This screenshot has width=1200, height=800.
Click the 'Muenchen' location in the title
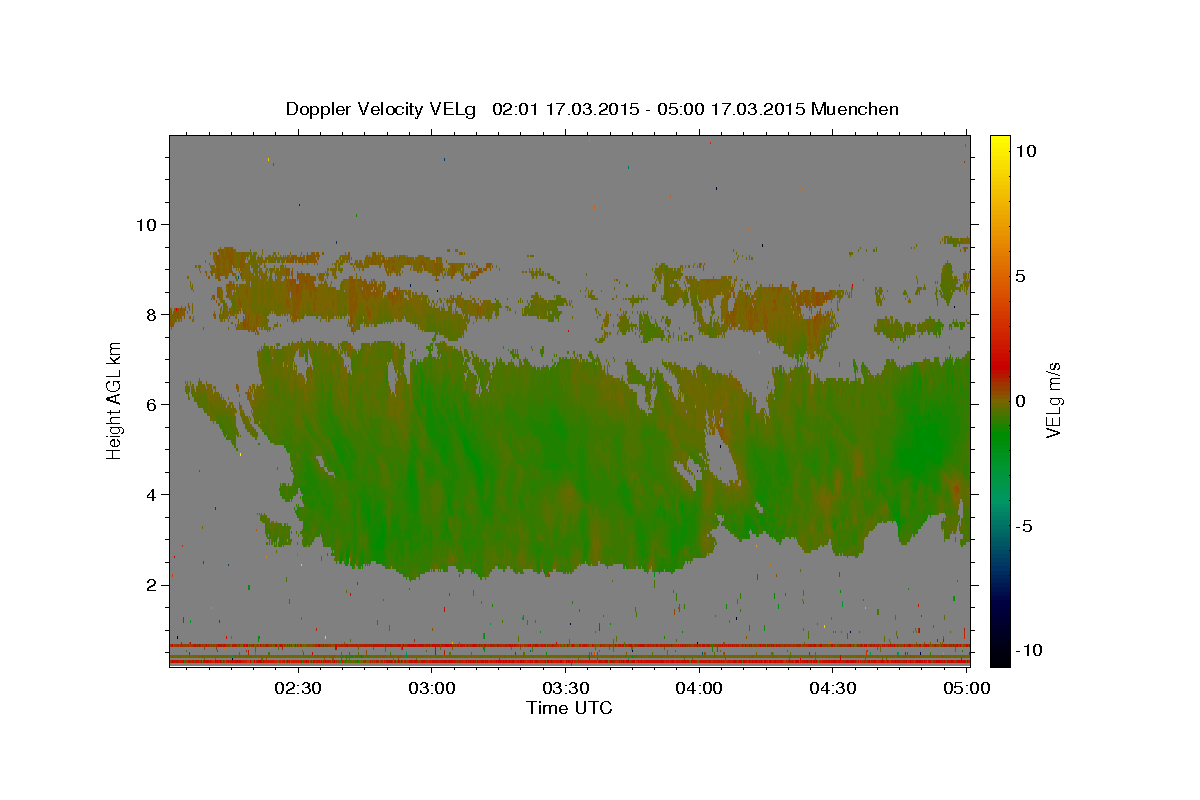click(855, 109)
